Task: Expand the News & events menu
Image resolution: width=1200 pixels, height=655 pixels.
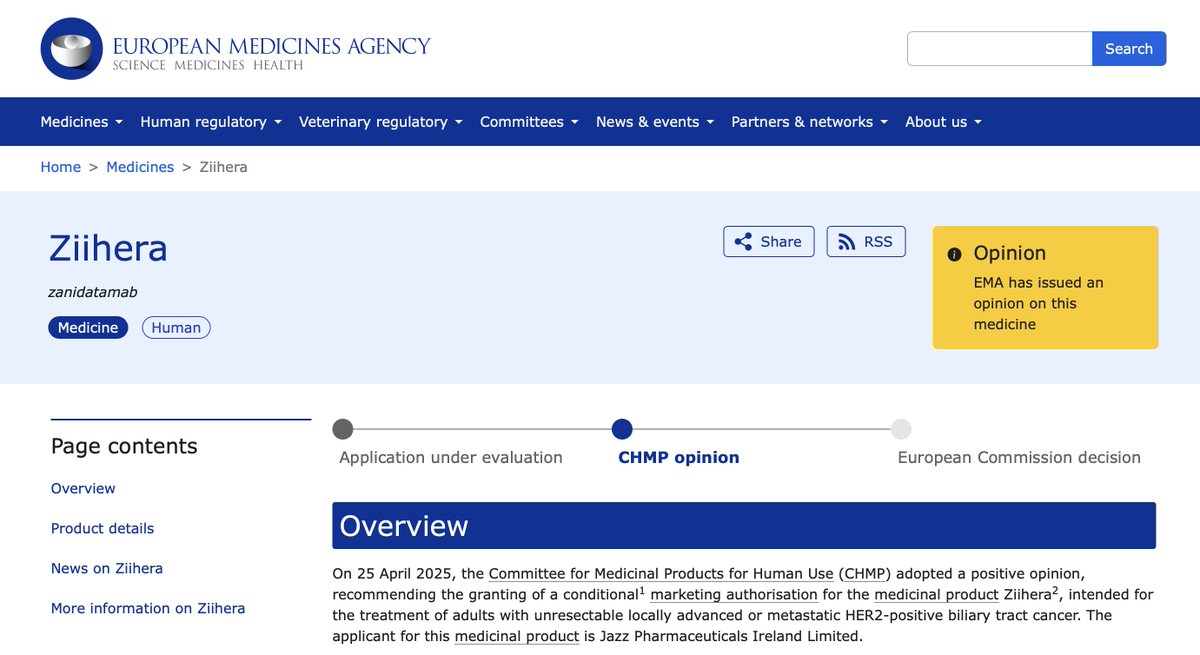Action: click(655, 122)
